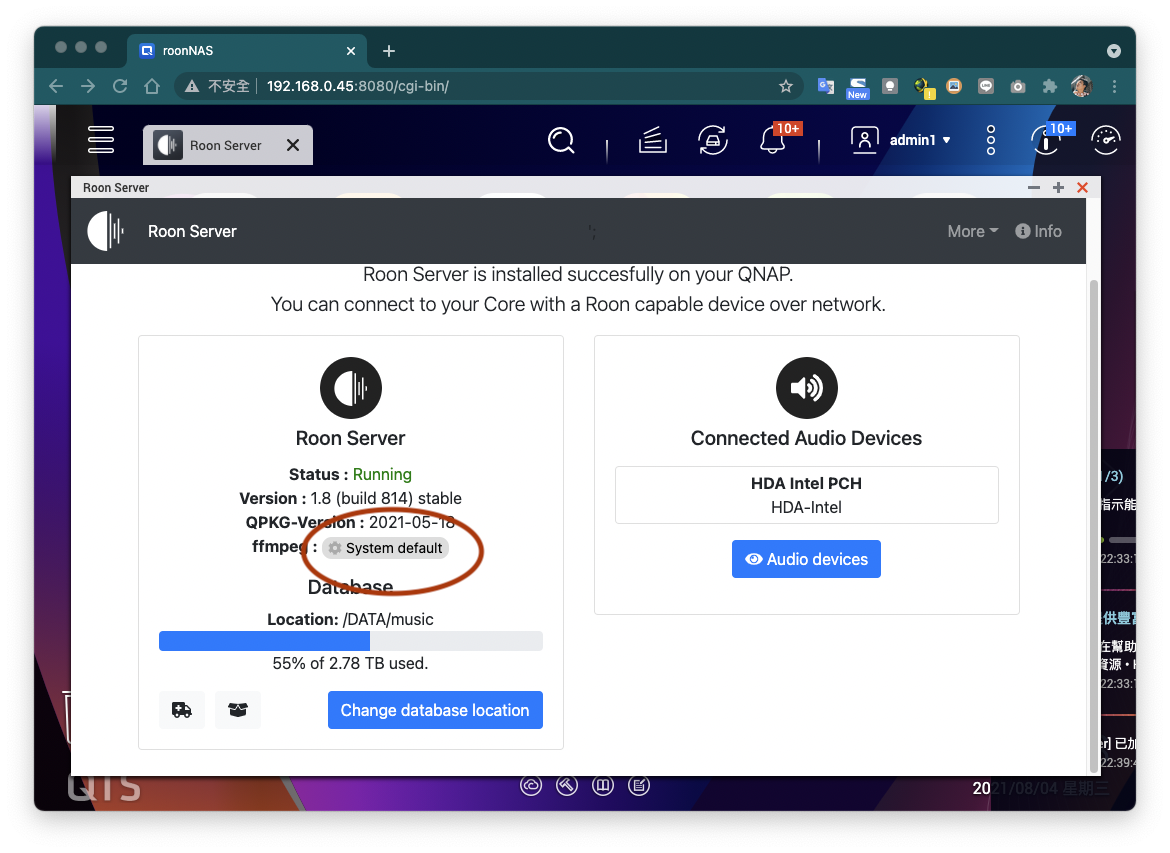This screenshot has width=1170, height=853.
Task: Minimize the Roon Server window
Action: (x=1033, y=187)
